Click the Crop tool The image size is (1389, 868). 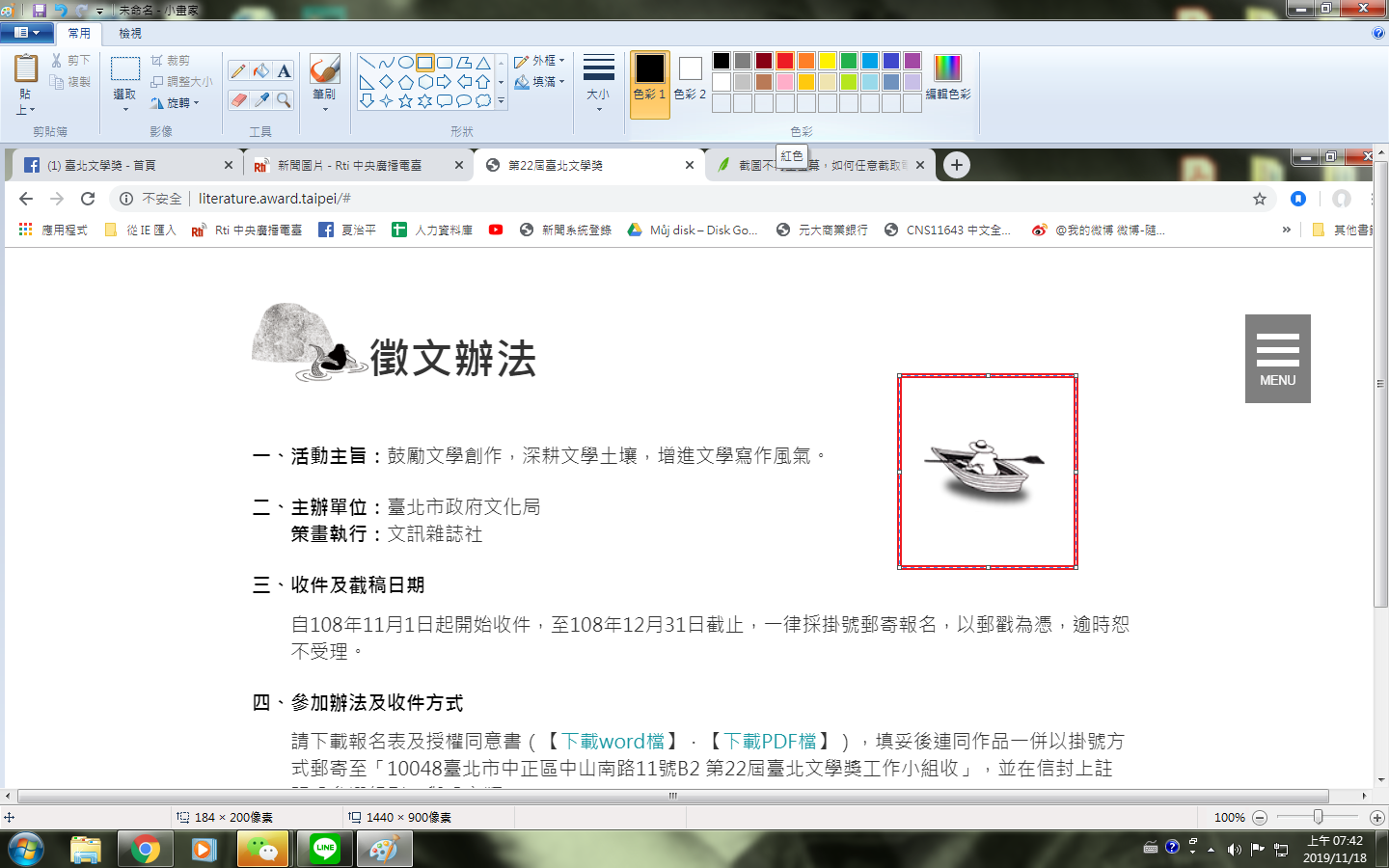point(171,61)
